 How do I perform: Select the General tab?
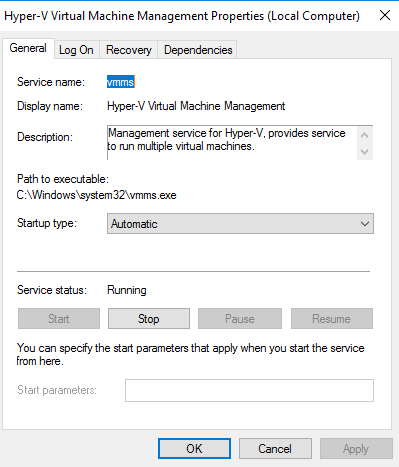click(x=28, y=49)
